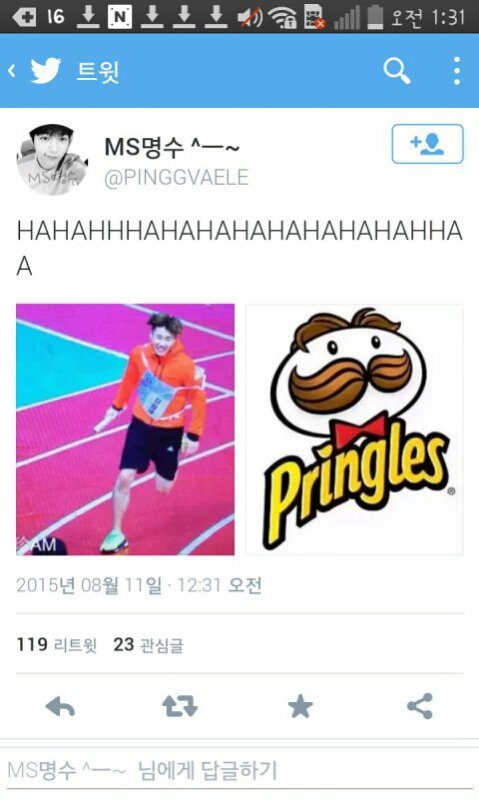Open the @PINGGVAELE handle
This screenshot has height=800, width=479.
(x=177, y=178)
